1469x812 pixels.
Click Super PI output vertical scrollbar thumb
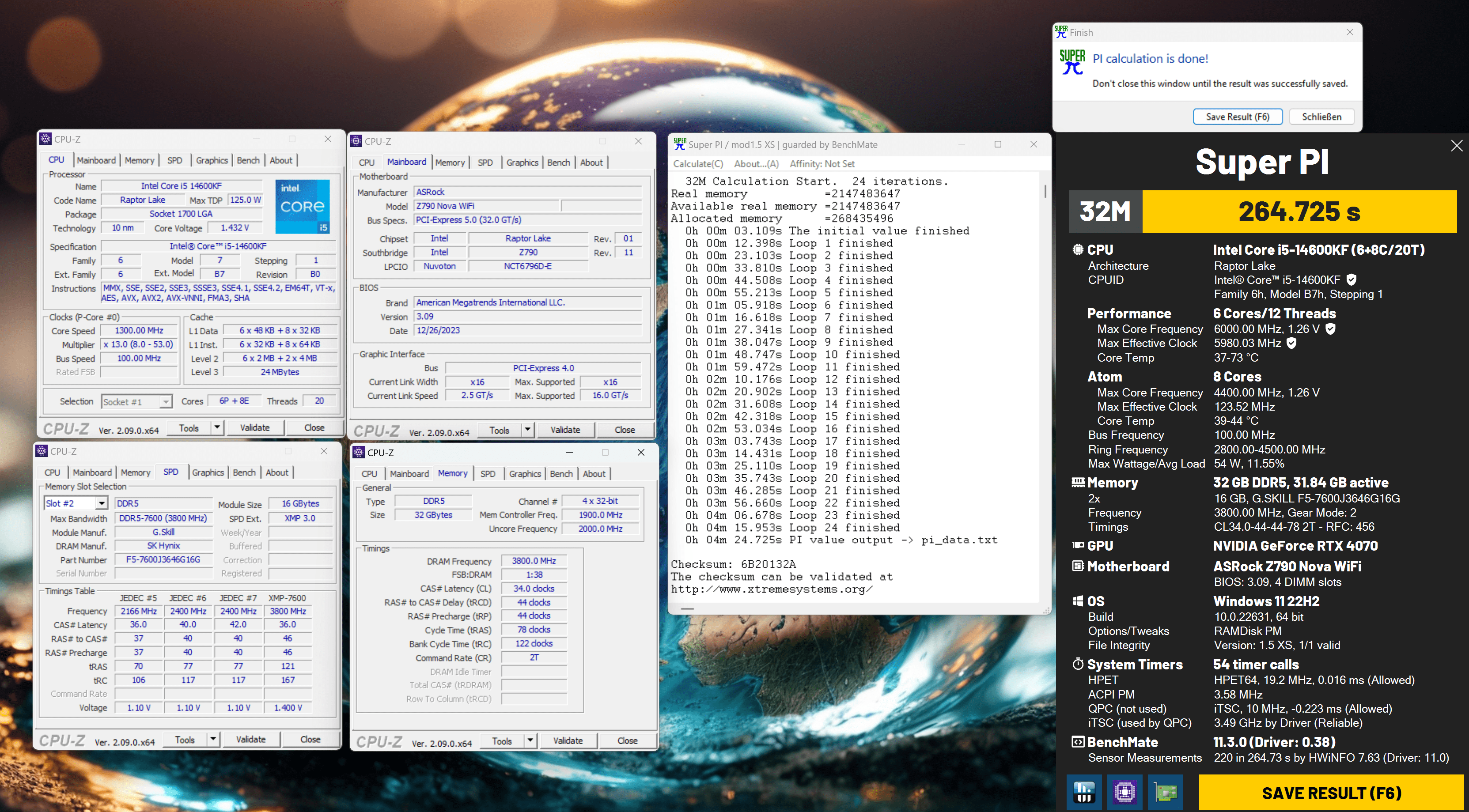1045,191
